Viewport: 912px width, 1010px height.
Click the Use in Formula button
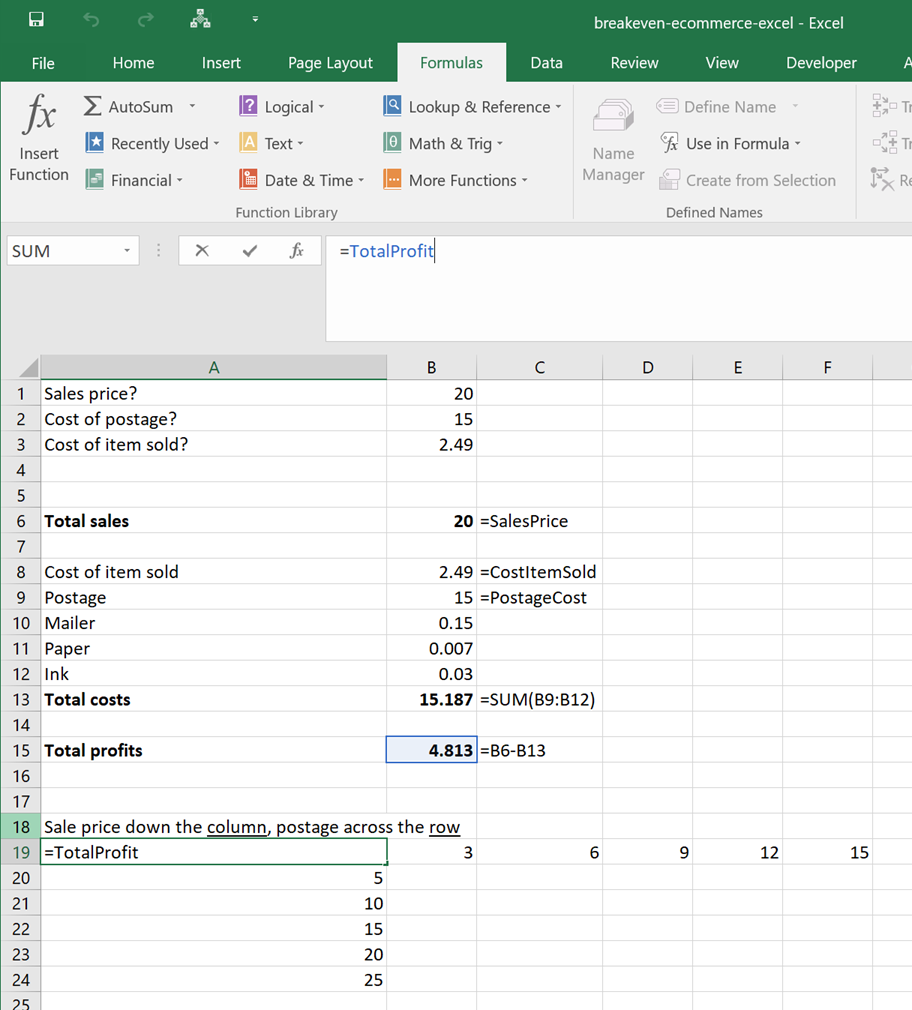(x=731, y=144)
